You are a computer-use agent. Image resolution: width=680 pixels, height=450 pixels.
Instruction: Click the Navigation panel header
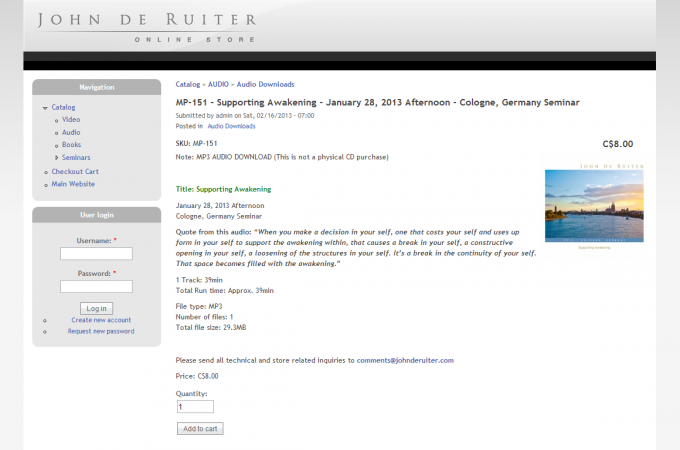[x=97, y=87]
